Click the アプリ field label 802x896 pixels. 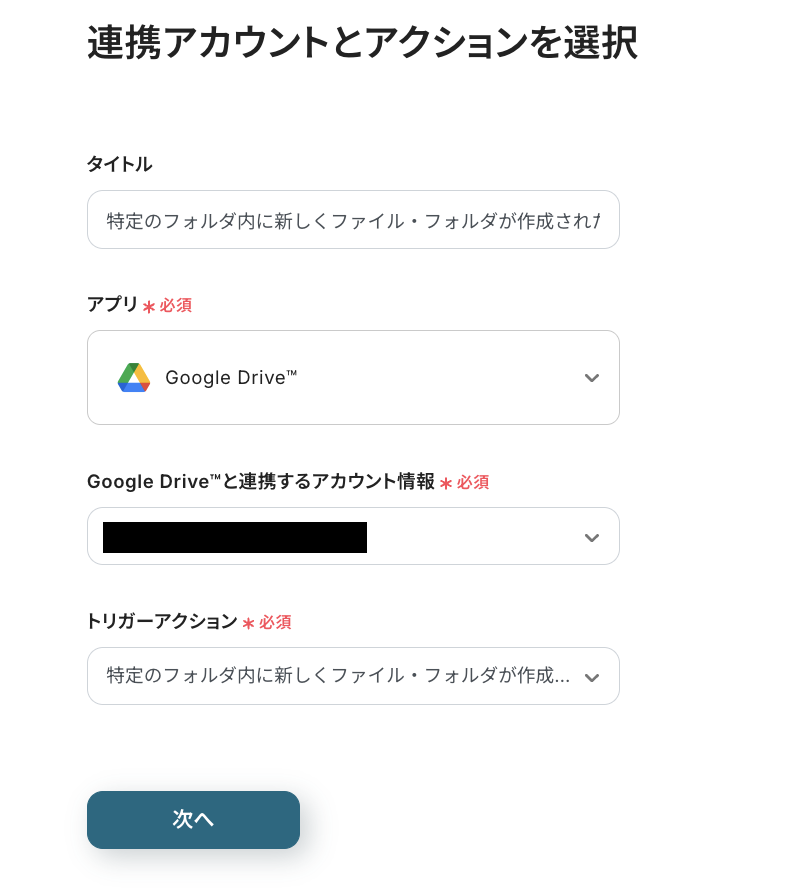[x=112, y=305]
